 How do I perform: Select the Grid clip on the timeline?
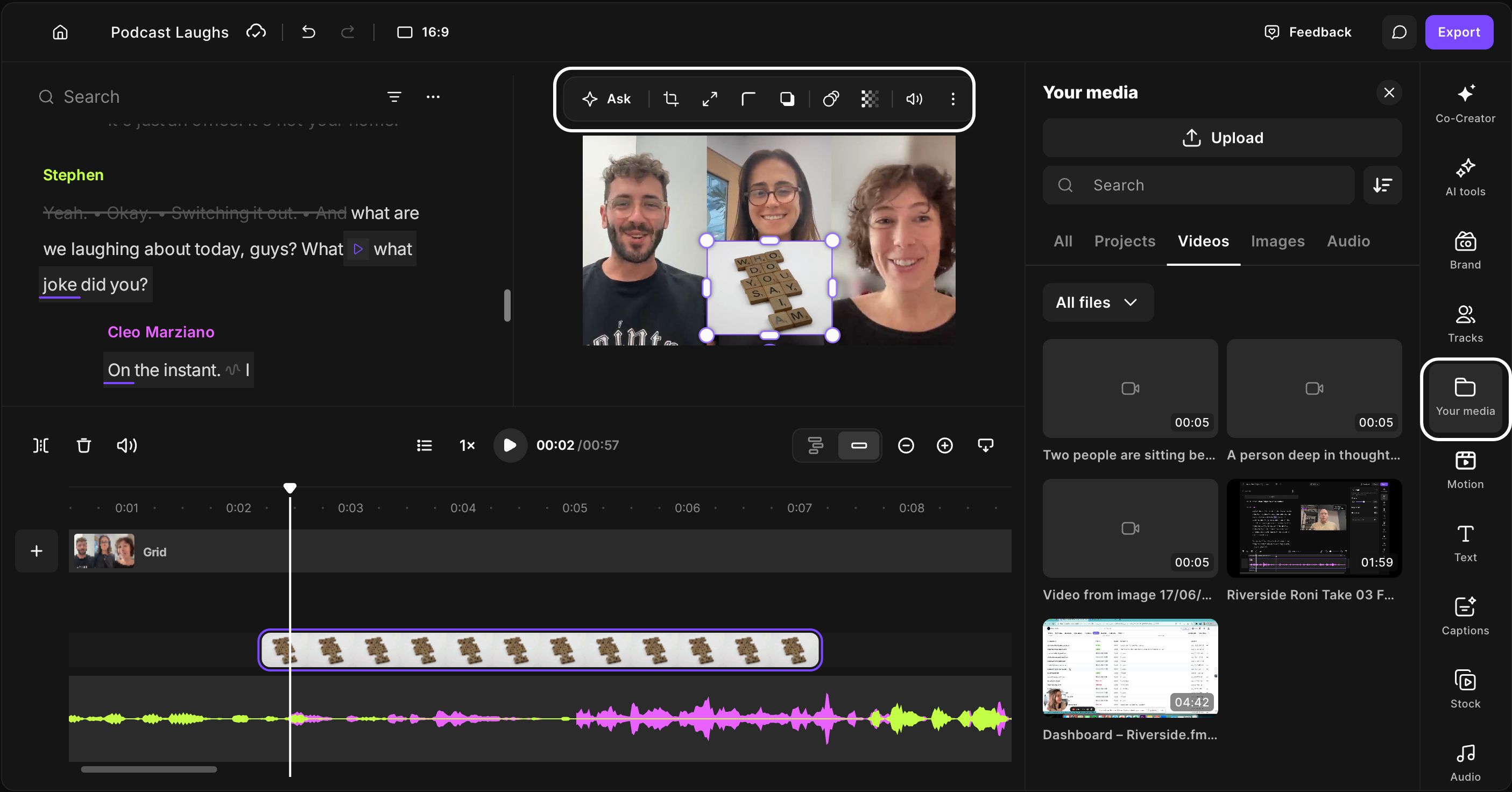(x=540, y=551)
